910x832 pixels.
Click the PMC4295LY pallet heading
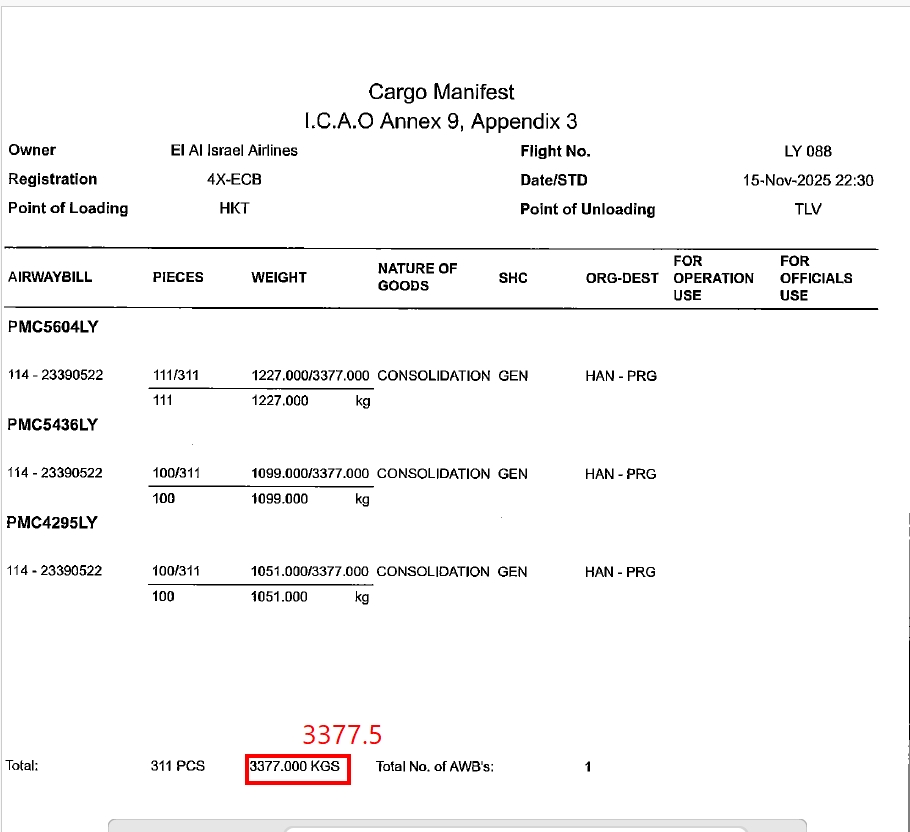[53, 523]
